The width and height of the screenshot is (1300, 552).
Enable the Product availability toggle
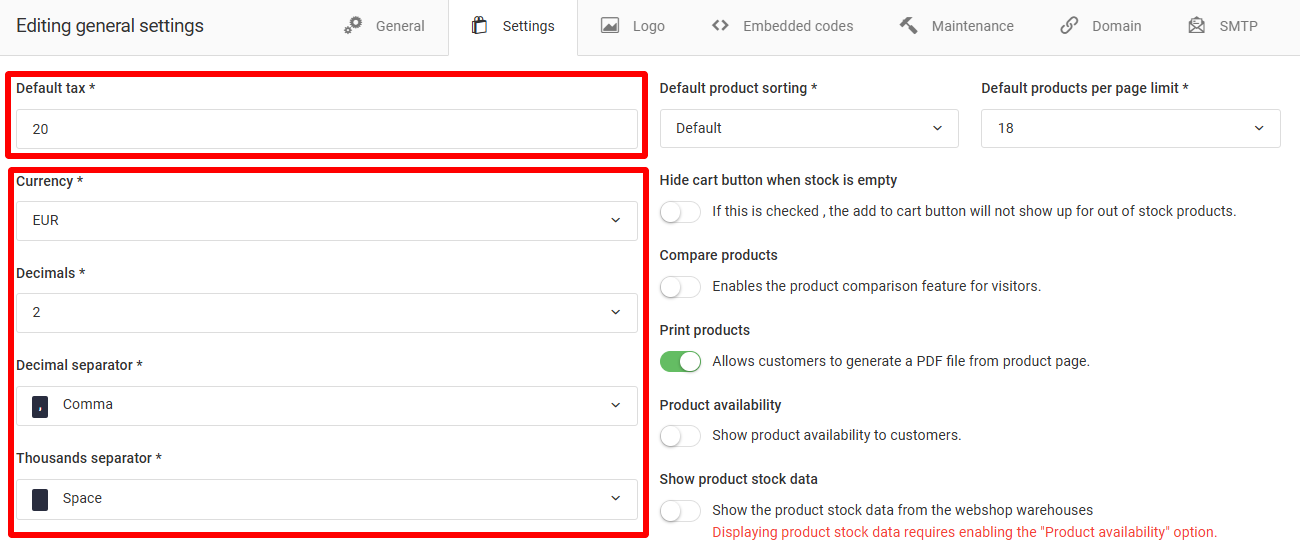[680, 436]
